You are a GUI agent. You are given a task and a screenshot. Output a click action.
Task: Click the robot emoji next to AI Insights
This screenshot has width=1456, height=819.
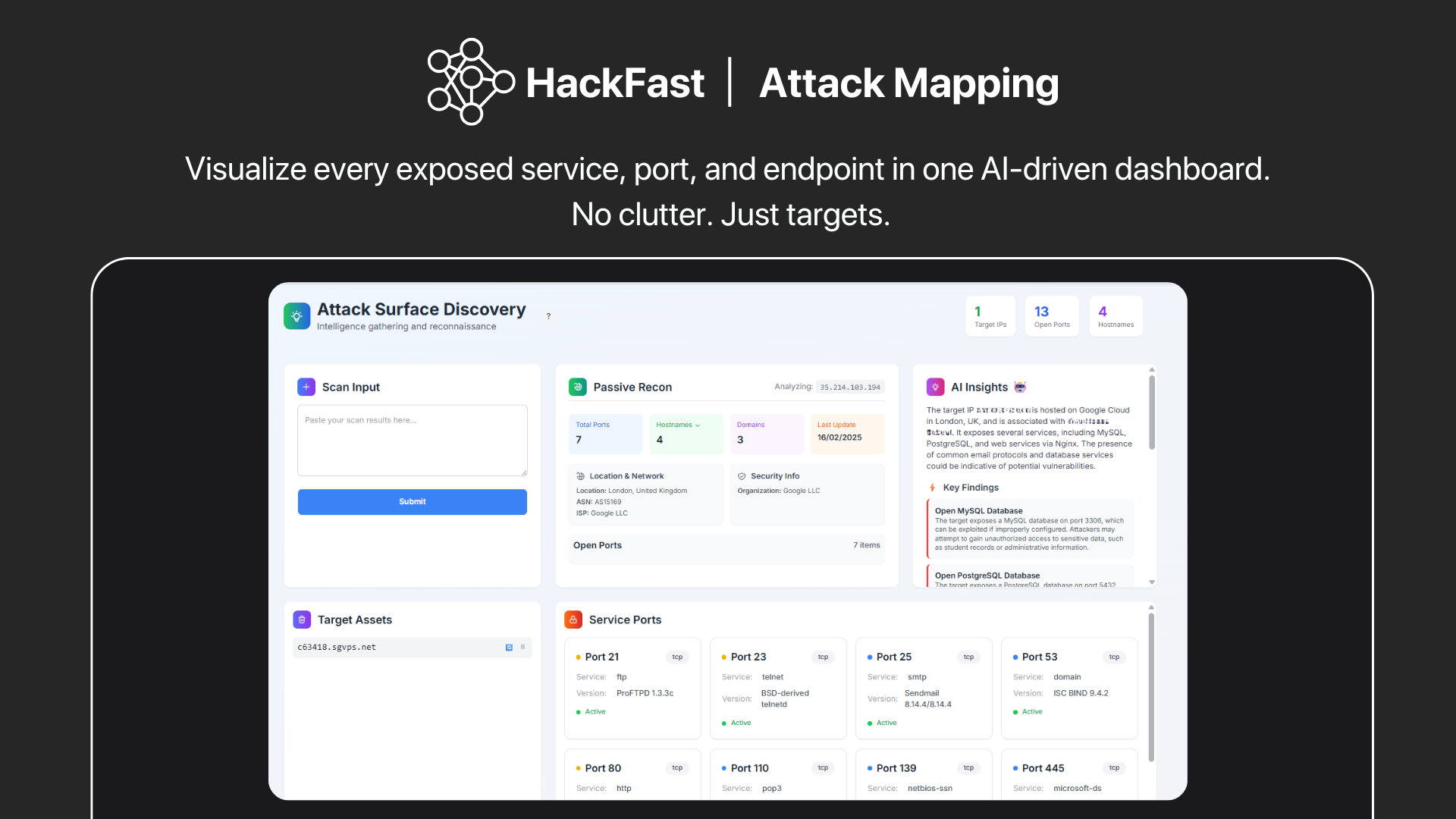click(x=1020, y=387)
